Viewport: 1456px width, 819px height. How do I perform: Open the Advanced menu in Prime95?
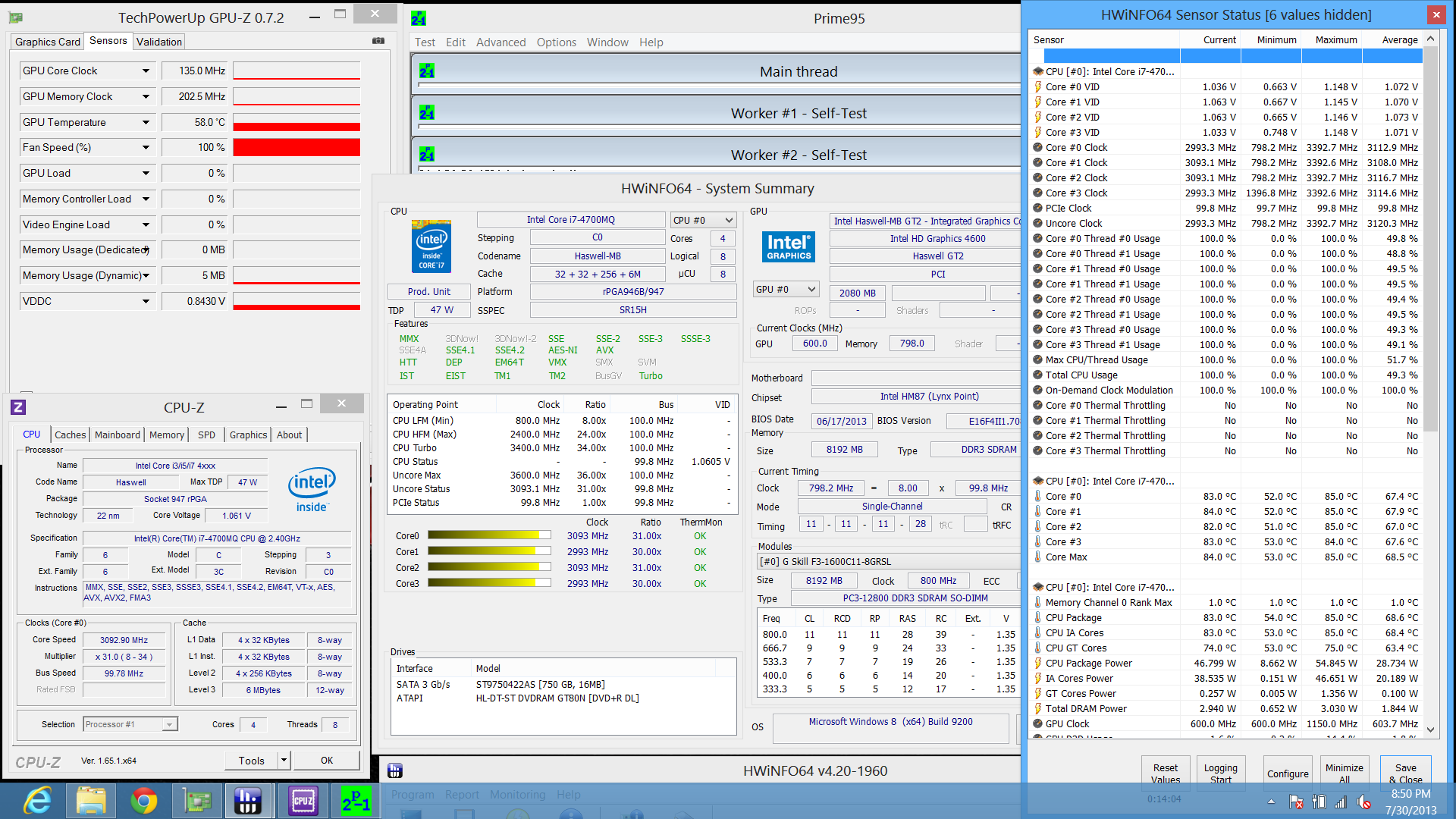(500, 42)
